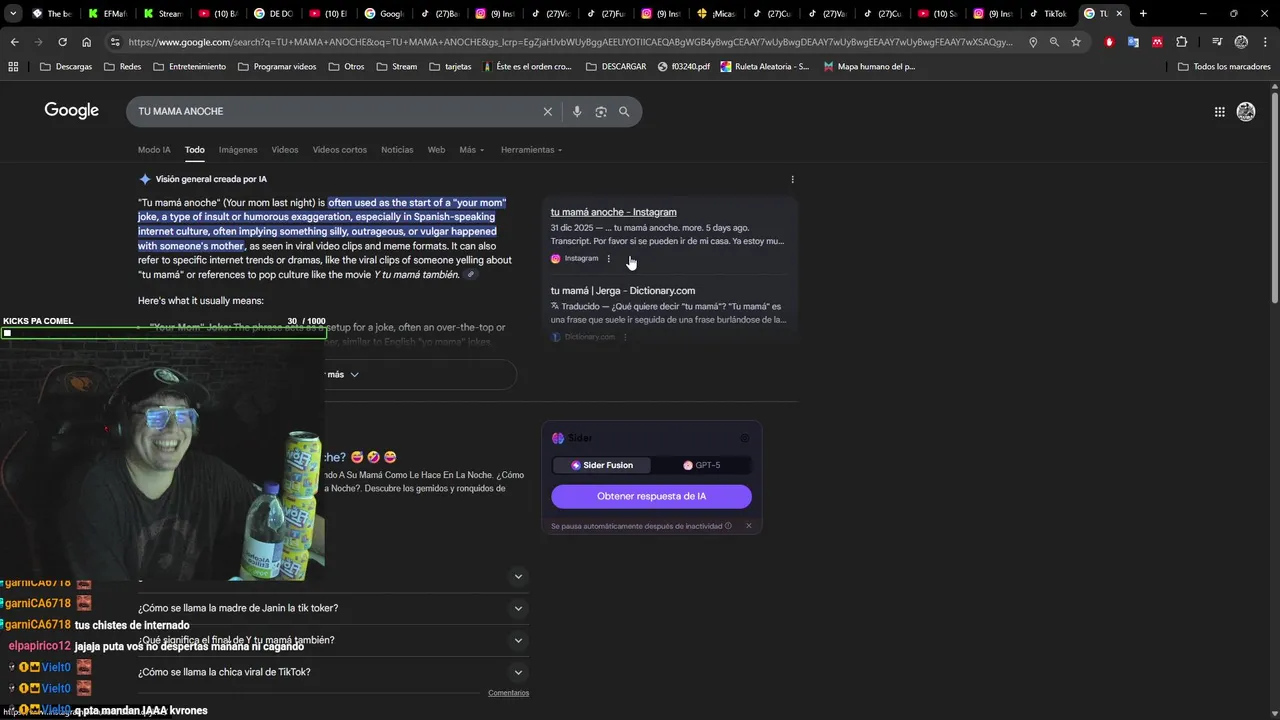Open the media controls icon in toolbar
This screenshot has height=720, width=1280.
point(1216,42)
